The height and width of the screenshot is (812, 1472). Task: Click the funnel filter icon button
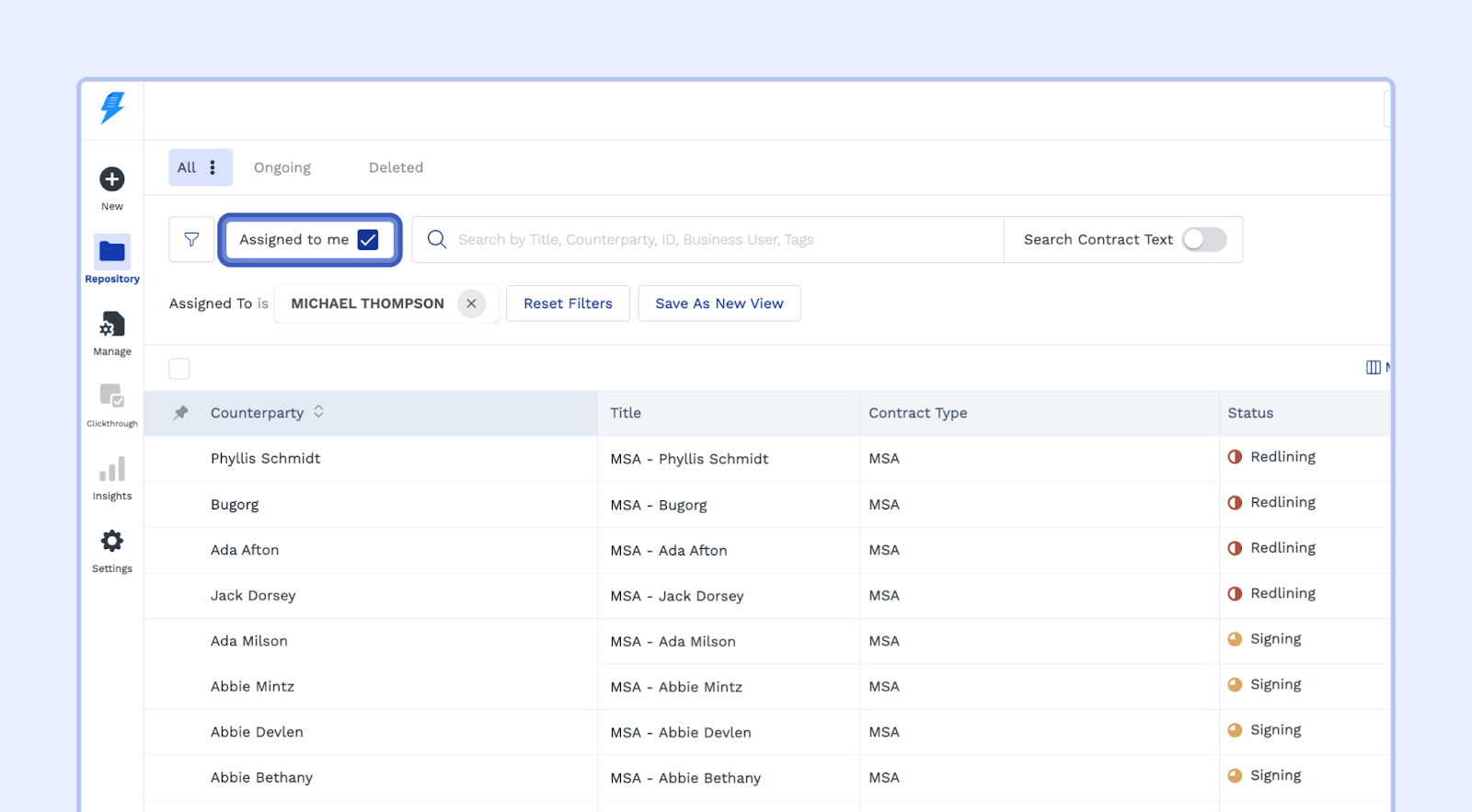191,240
